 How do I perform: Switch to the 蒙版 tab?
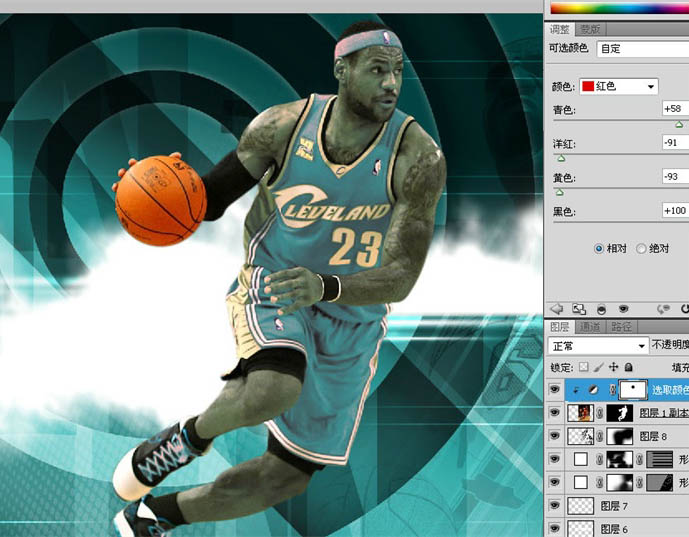[x=591, y=29]
